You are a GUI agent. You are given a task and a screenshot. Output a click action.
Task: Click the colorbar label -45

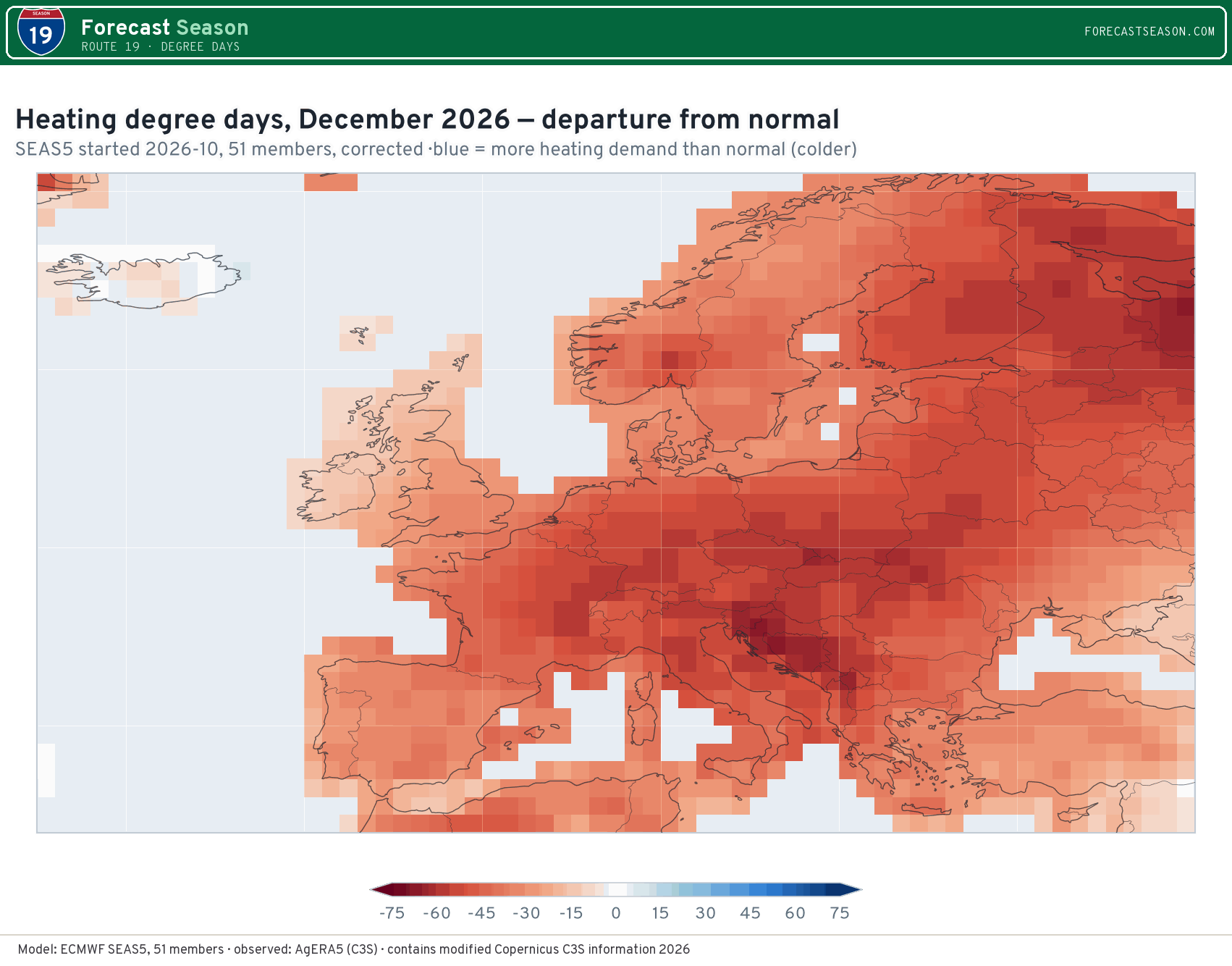click(x=481, y=912)
